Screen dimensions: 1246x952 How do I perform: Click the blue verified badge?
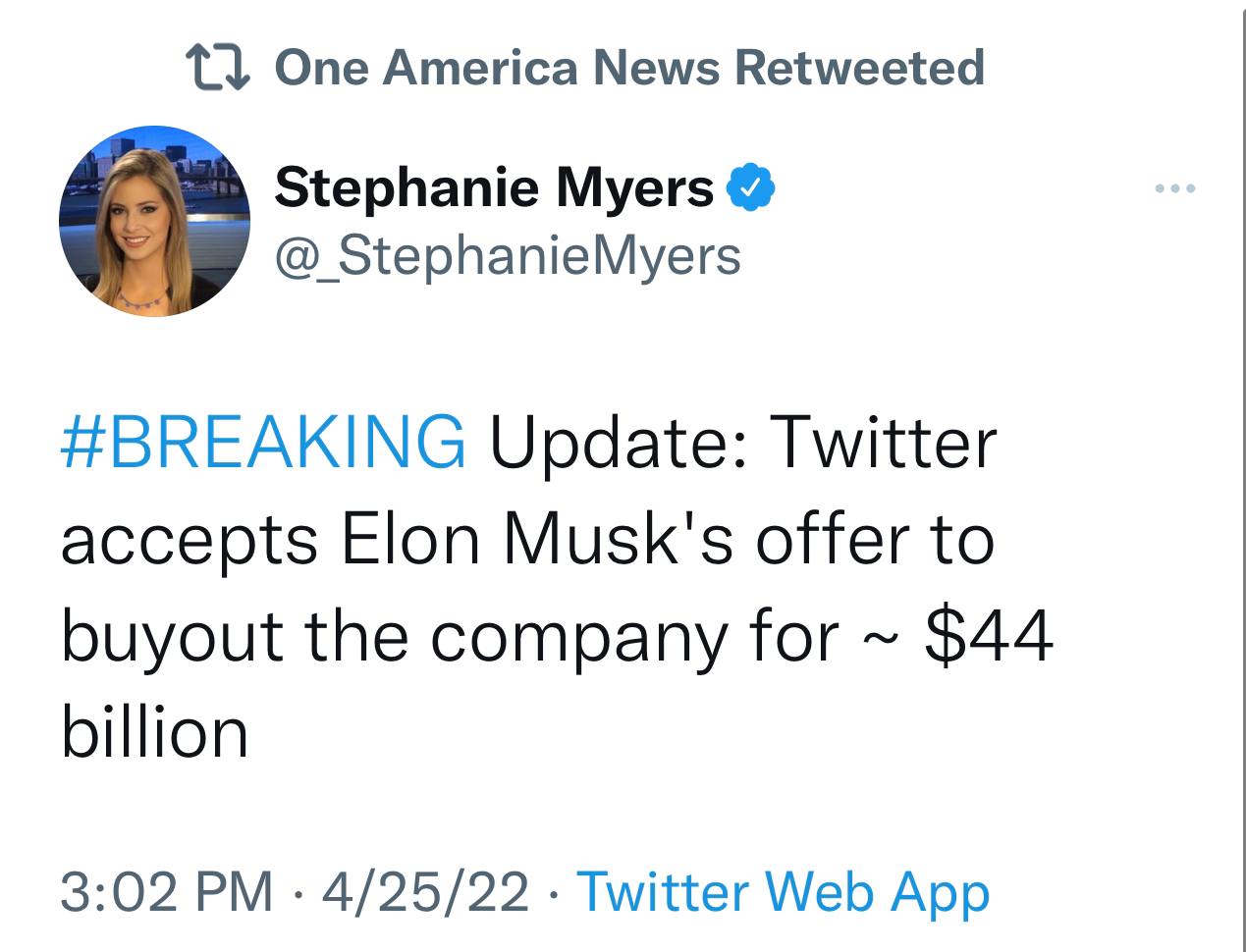pyautogui.click(x=751, y=187)
